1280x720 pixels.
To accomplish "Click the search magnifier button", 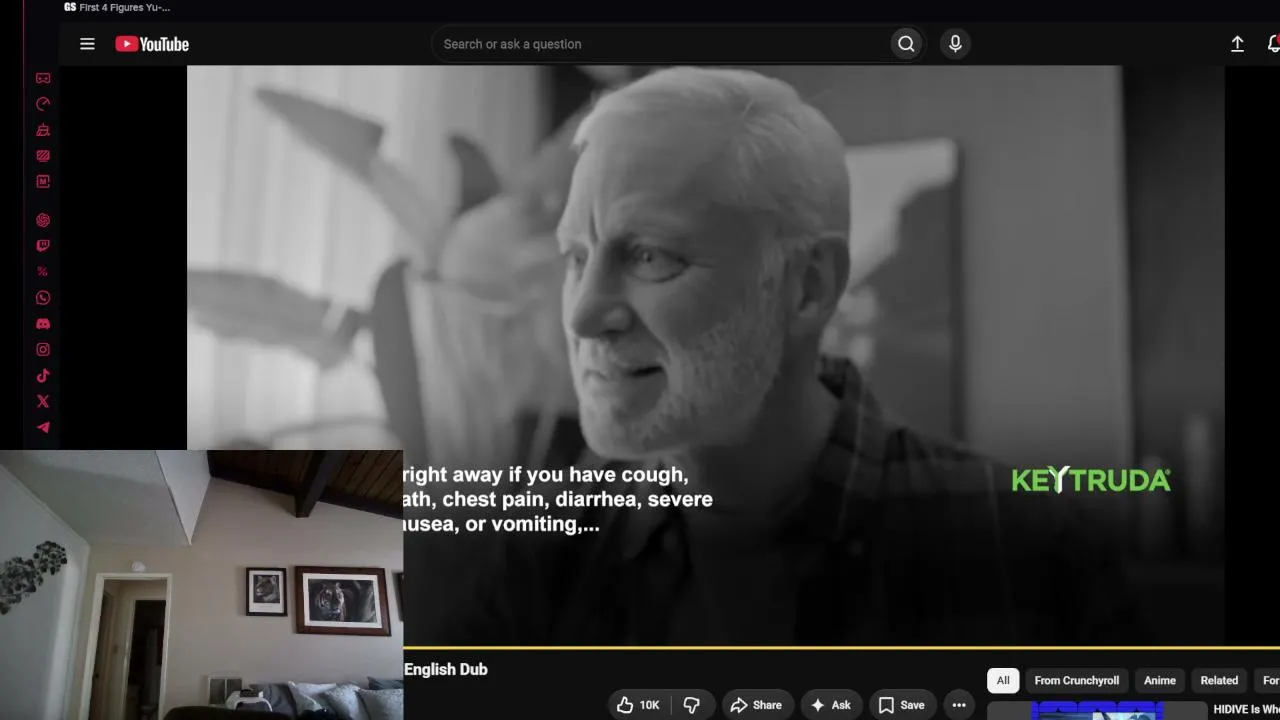I will (906, 44).
